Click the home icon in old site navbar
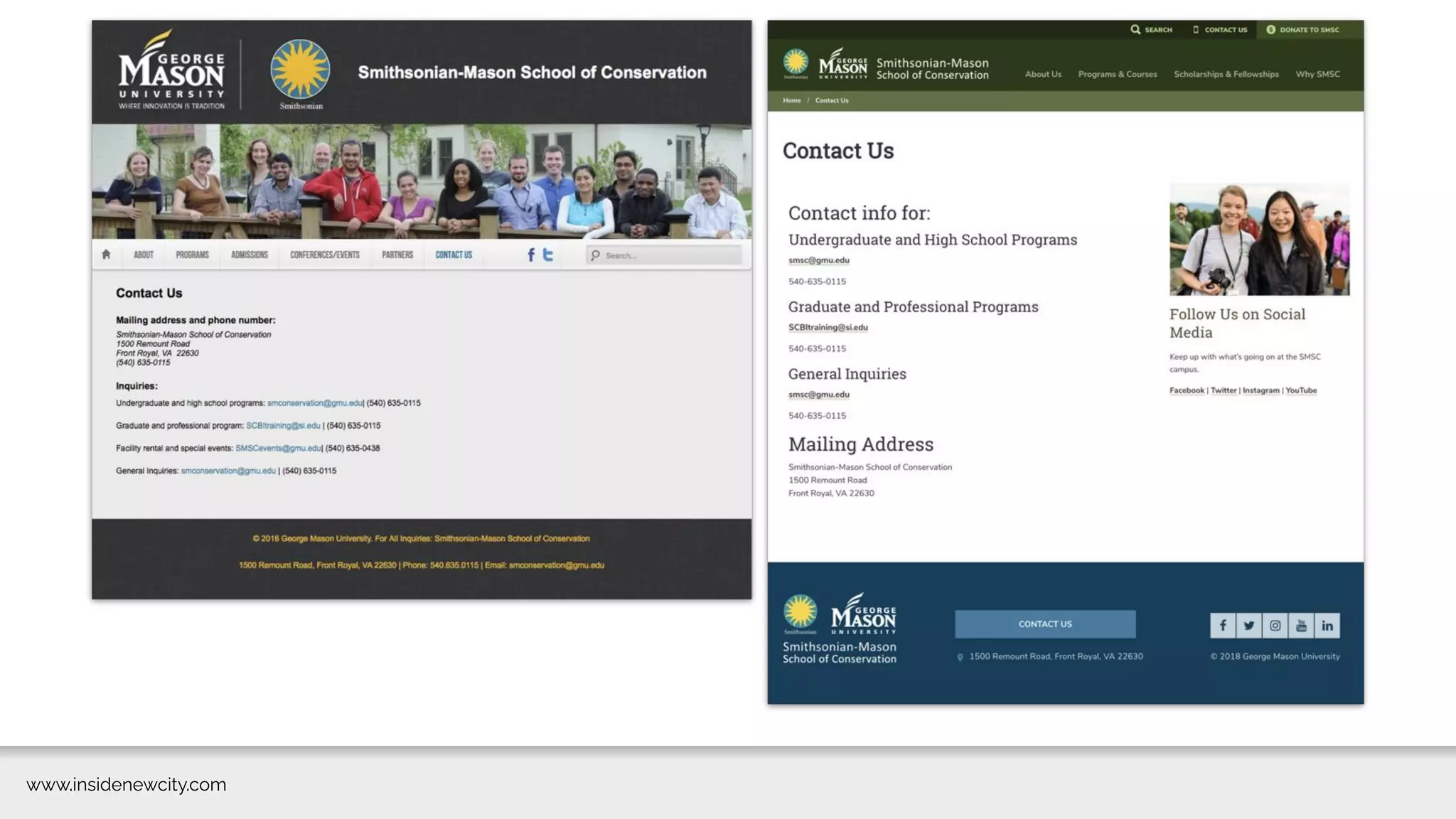Image resolution: width=1456 pixels, height=819 pixels. tap(106, 255)
